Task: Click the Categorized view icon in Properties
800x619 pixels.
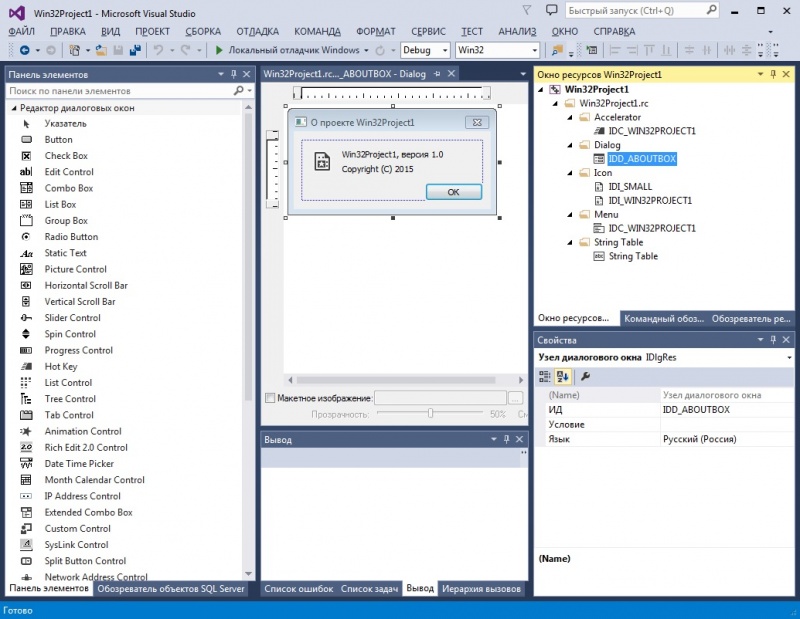Action: coord(545,377)
